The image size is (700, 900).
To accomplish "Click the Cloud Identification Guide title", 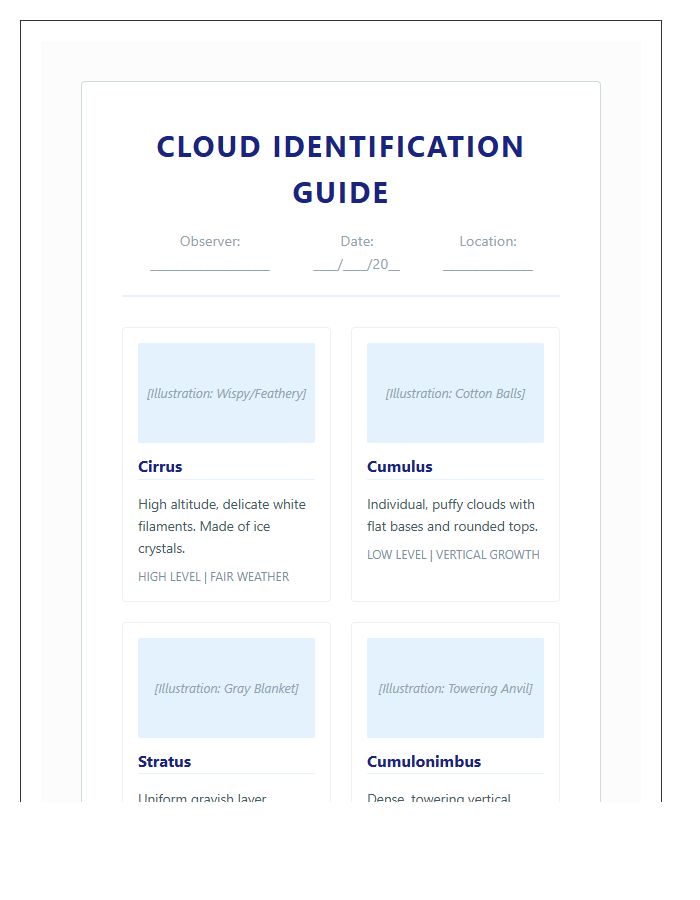I will click(x=340, y=169).
